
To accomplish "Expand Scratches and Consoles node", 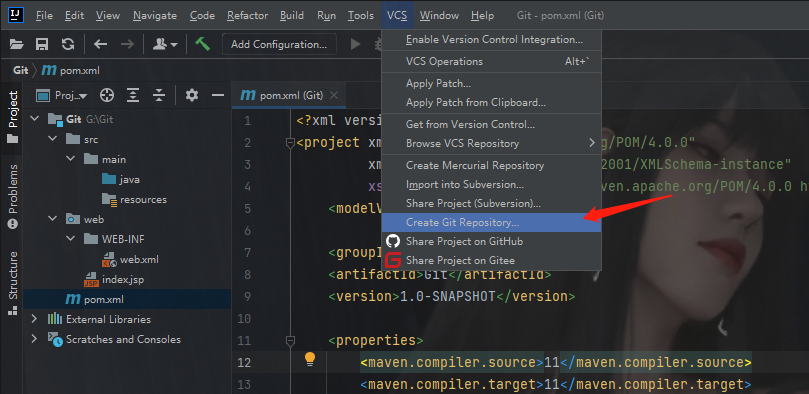I will 35,339.
